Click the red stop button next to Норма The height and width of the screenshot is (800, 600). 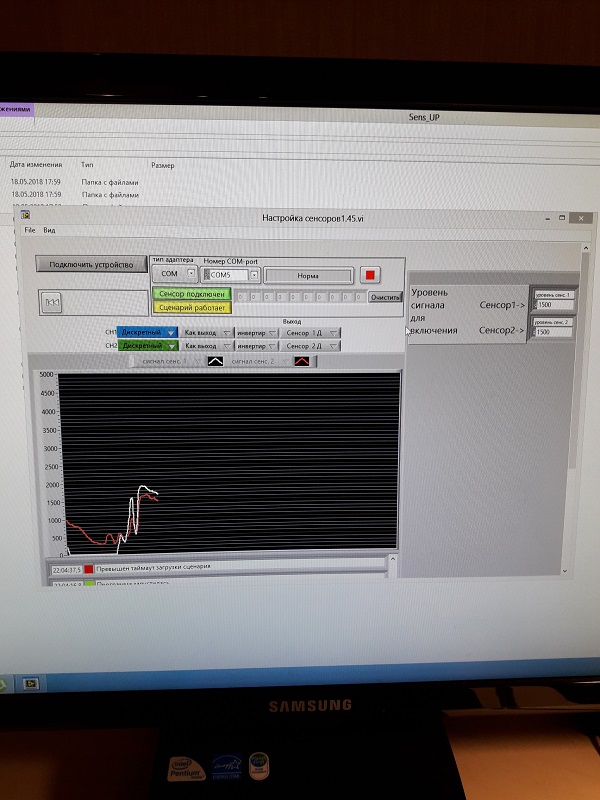[370, 275]
